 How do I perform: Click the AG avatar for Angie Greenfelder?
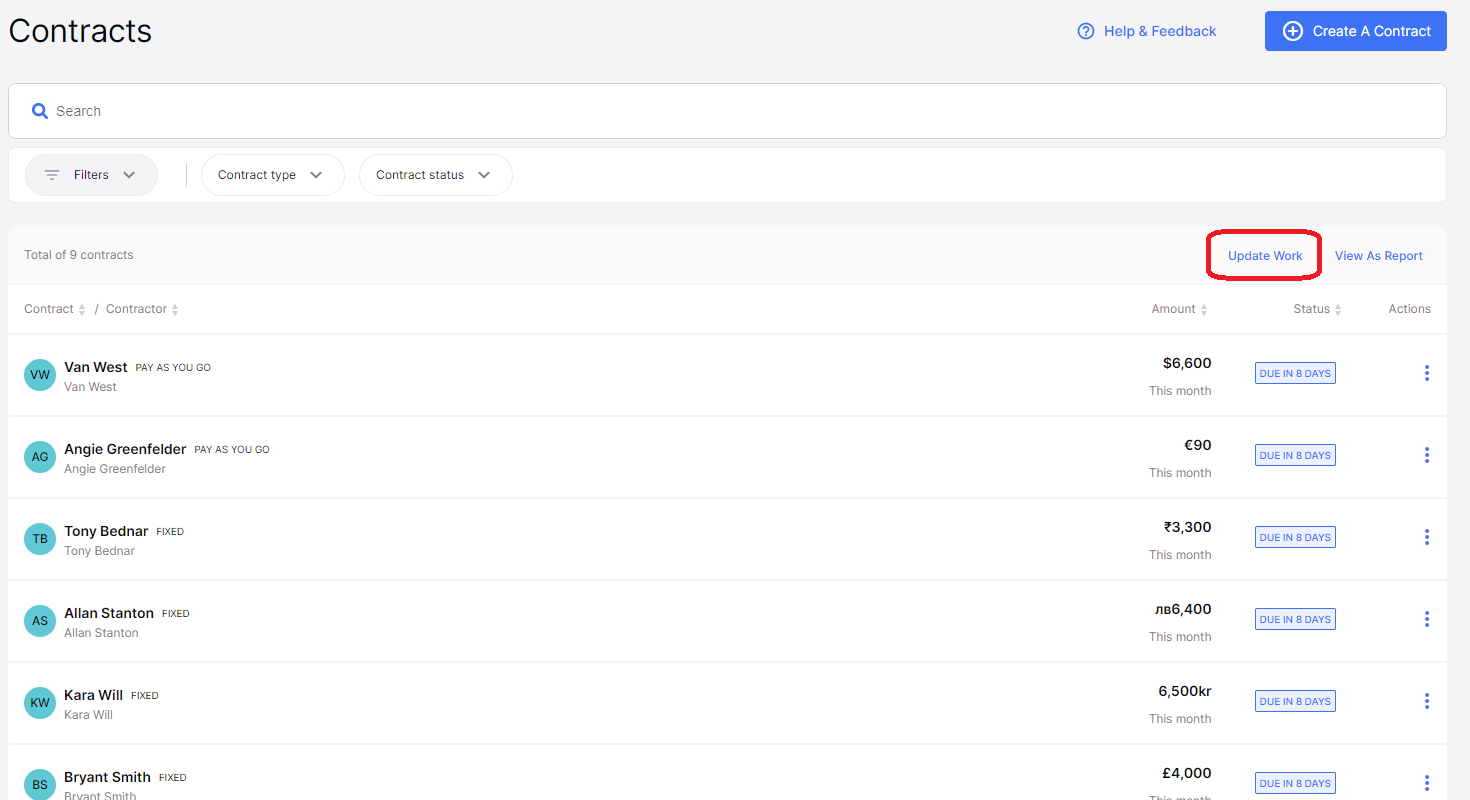coord(40,457)
